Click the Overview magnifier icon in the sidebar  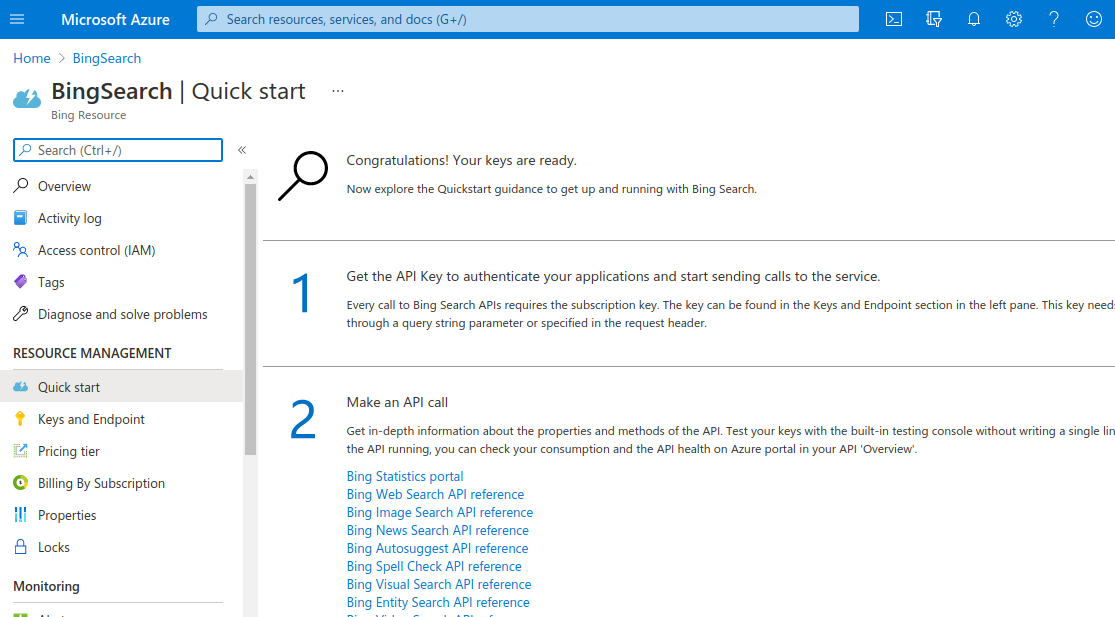pos(21,186)
